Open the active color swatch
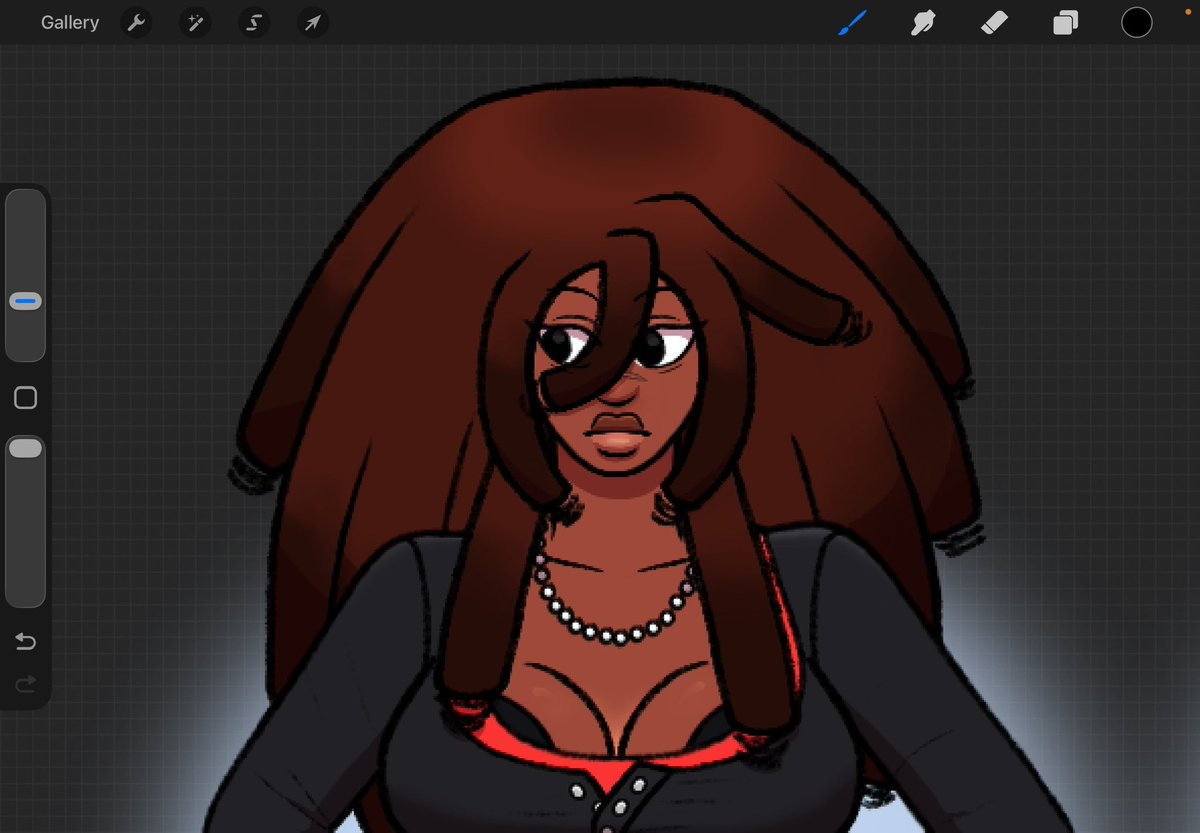This screenshot has height=833, width=1200. pyautogui.click(x=1136, y=22)
